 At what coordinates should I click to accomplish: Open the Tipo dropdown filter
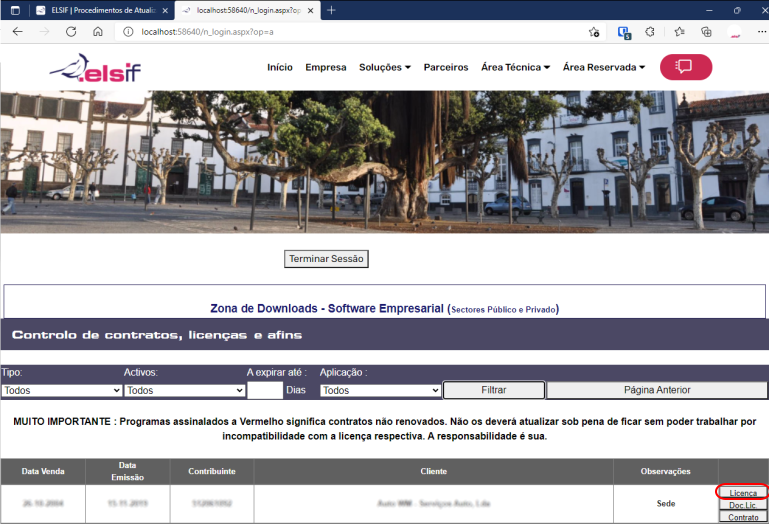(x=61, y=390)
